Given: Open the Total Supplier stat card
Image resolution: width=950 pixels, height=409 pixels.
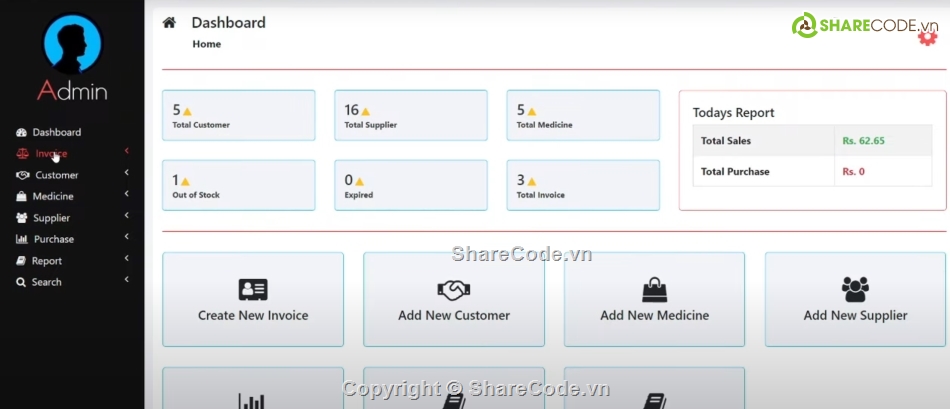Looking at the screenshot, I should (411, 115).
